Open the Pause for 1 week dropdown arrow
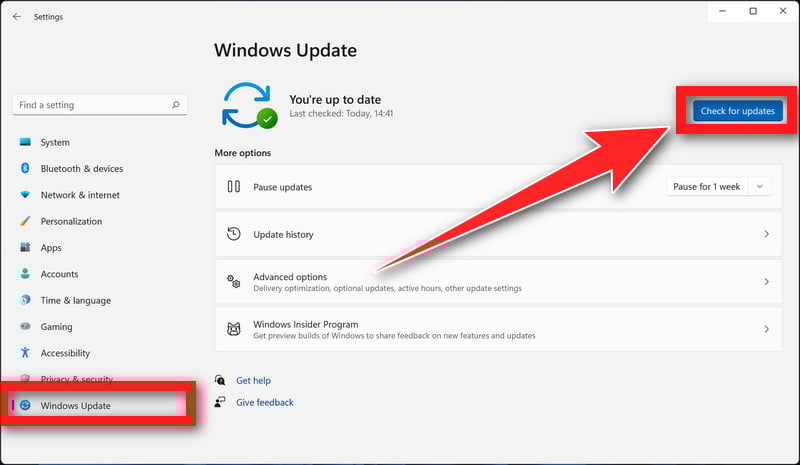Screen dimensions: 800x465 coord(760,186)
